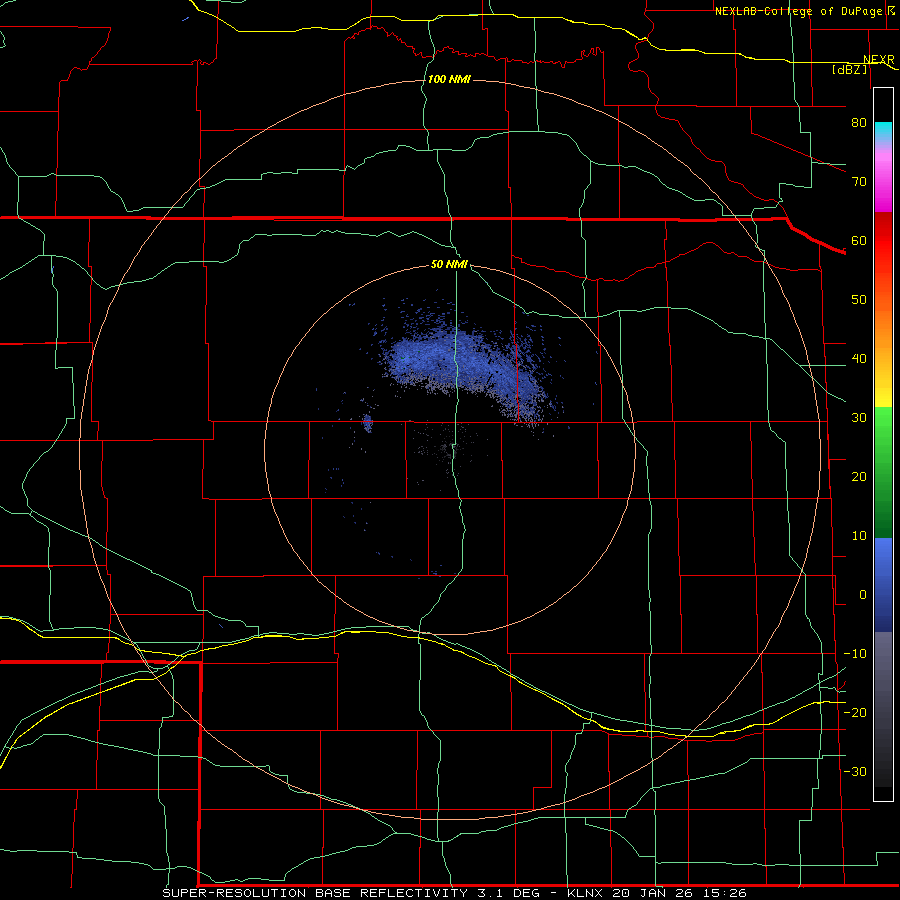Click the NEXR label above the color scale
900x900 pixels.
[878, 59]
